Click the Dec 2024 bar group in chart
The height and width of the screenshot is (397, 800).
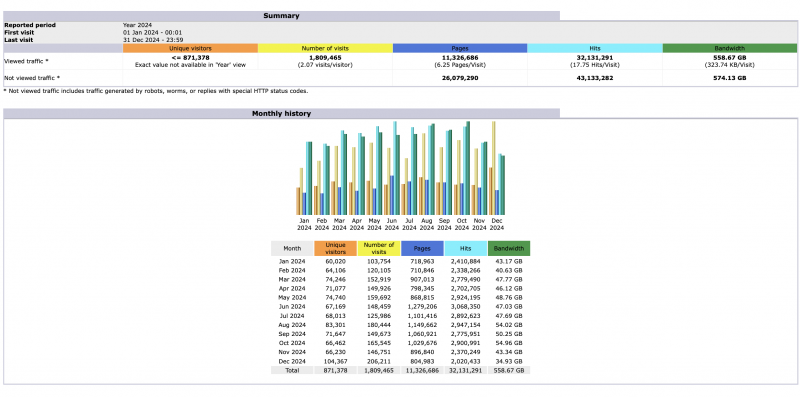[496, 168]
